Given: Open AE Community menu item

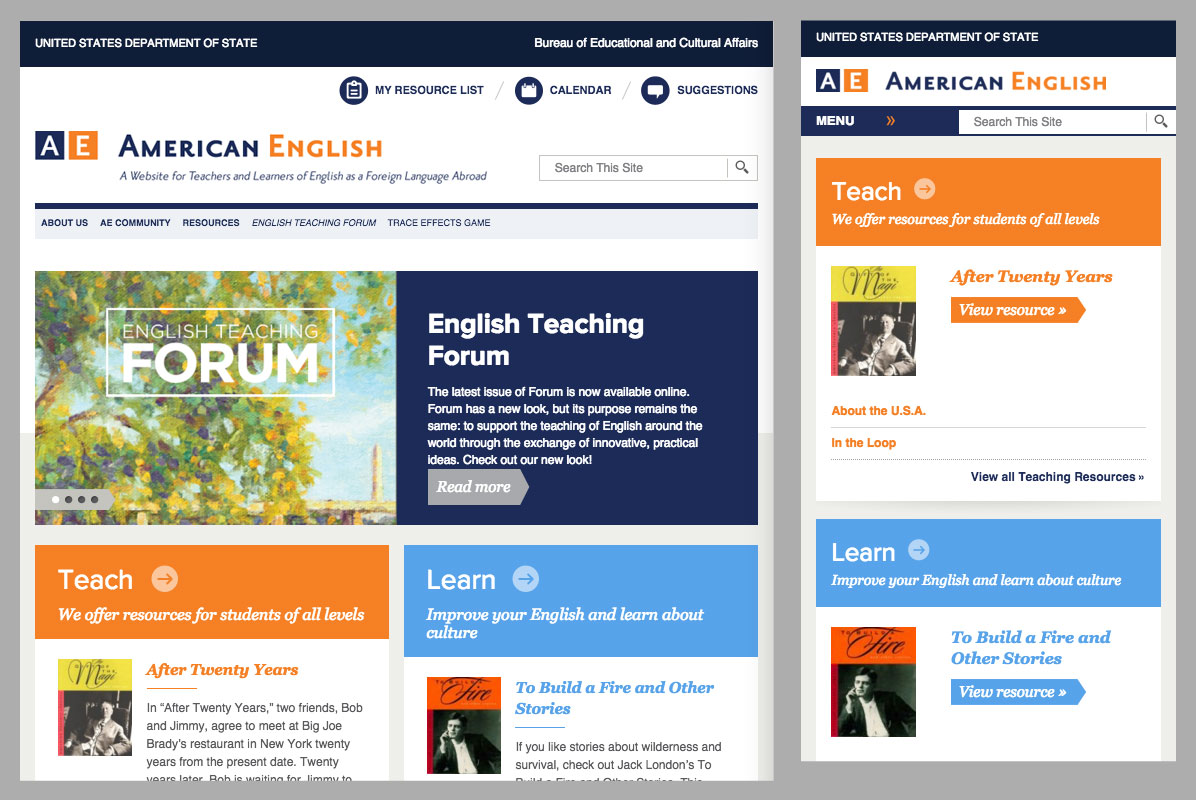Looking at the screenshot, I should point(135,223).
